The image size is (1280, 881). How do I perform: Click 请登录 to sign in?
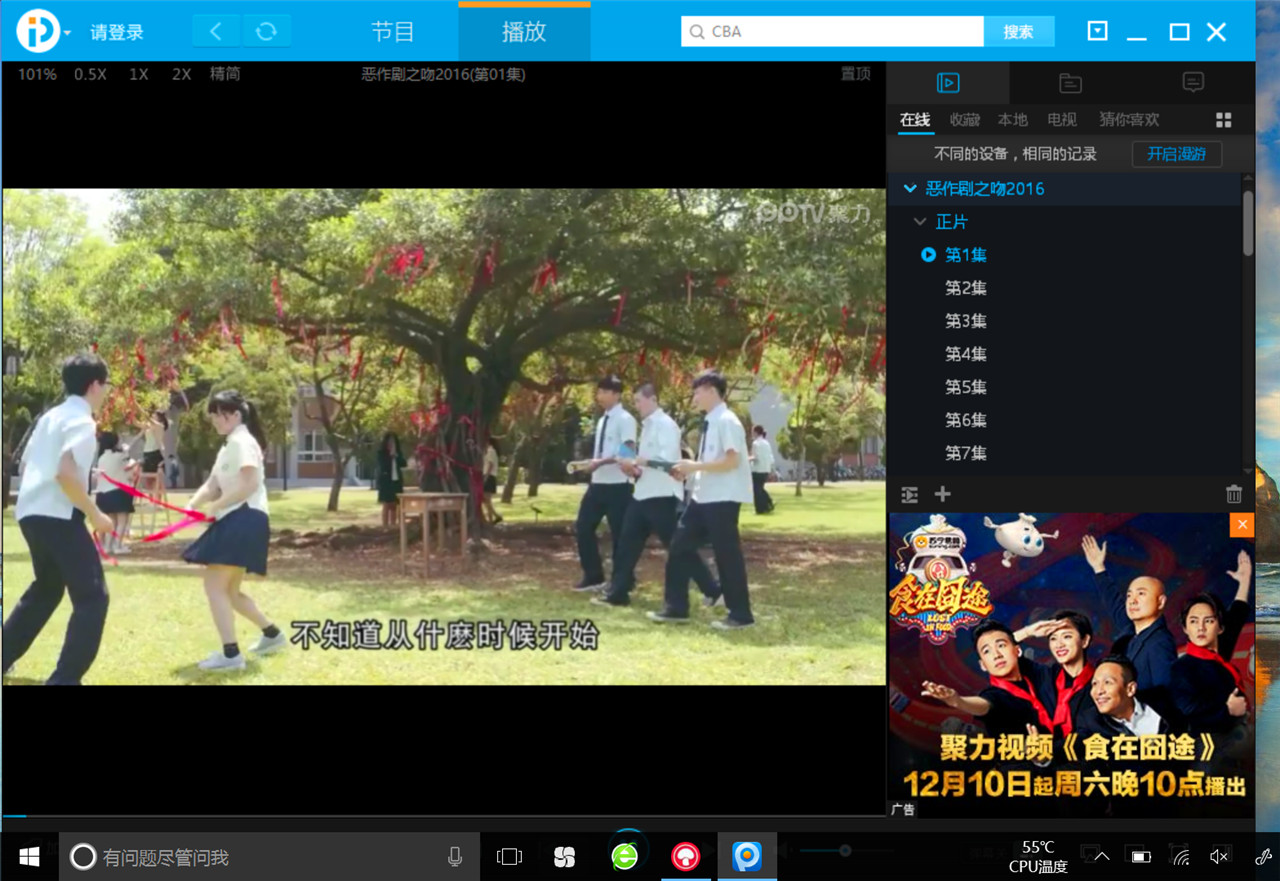click(117, 32)
